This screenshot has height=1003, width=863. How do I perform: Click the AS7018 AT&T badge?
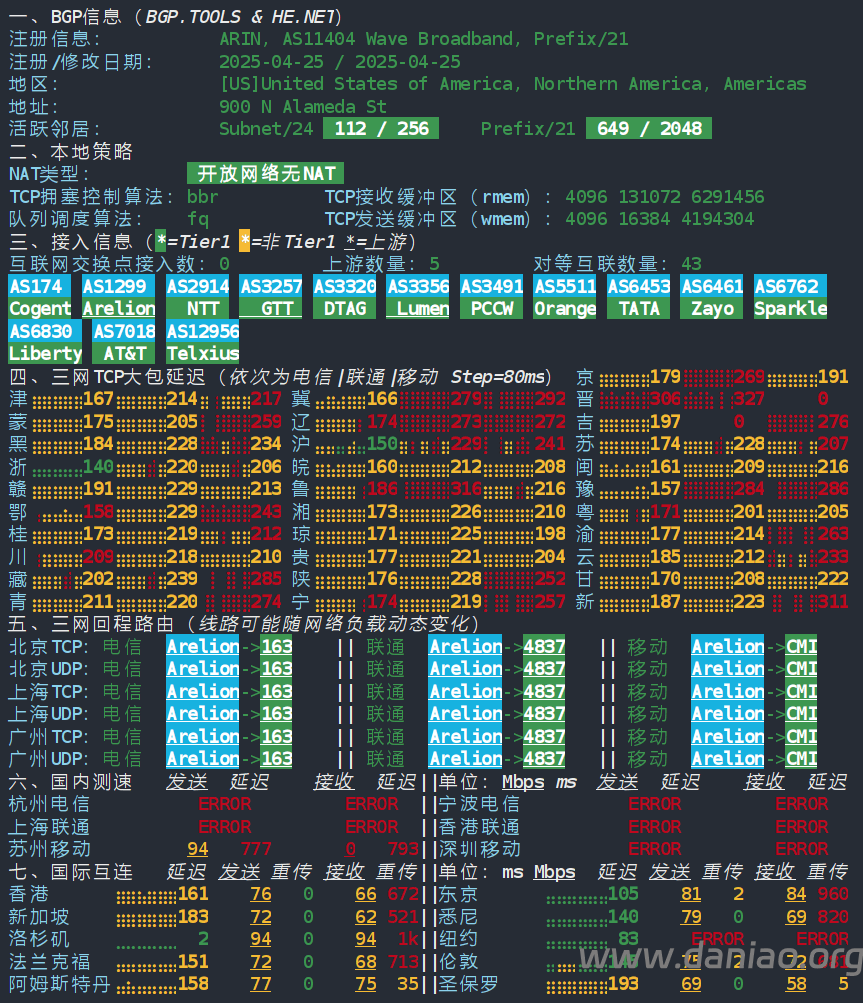point(123,342)
